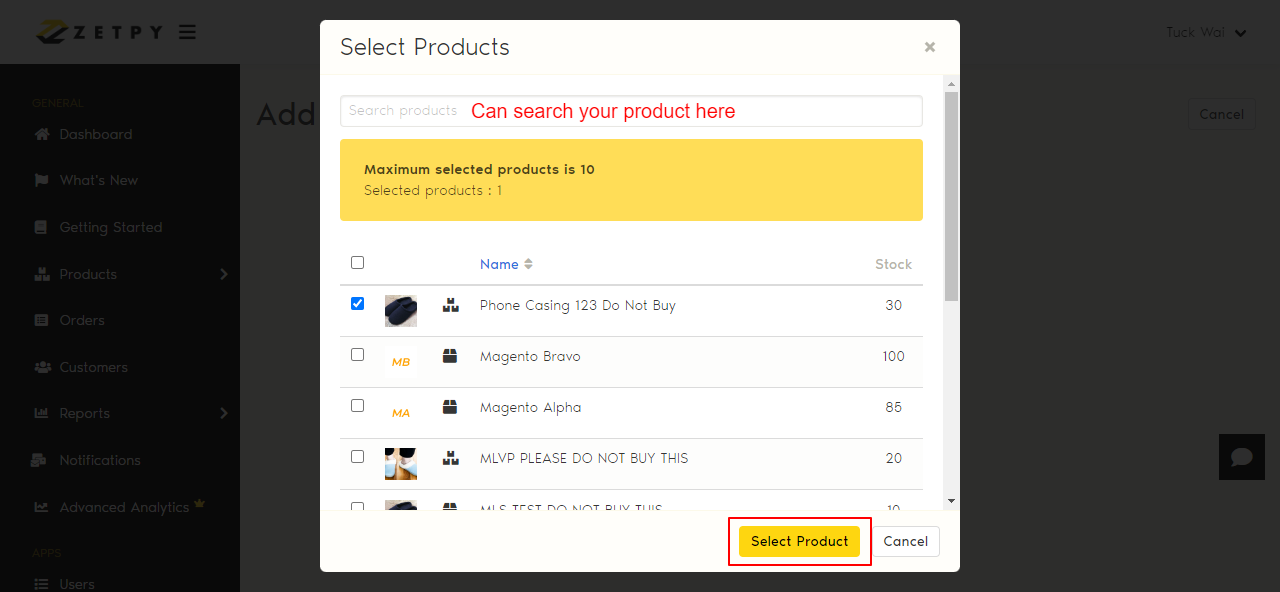Image resolution: width=1280 pixels, height=592 pixels.
Task: Click the chat bubble support icon
Action: [x=1242, y=457]
